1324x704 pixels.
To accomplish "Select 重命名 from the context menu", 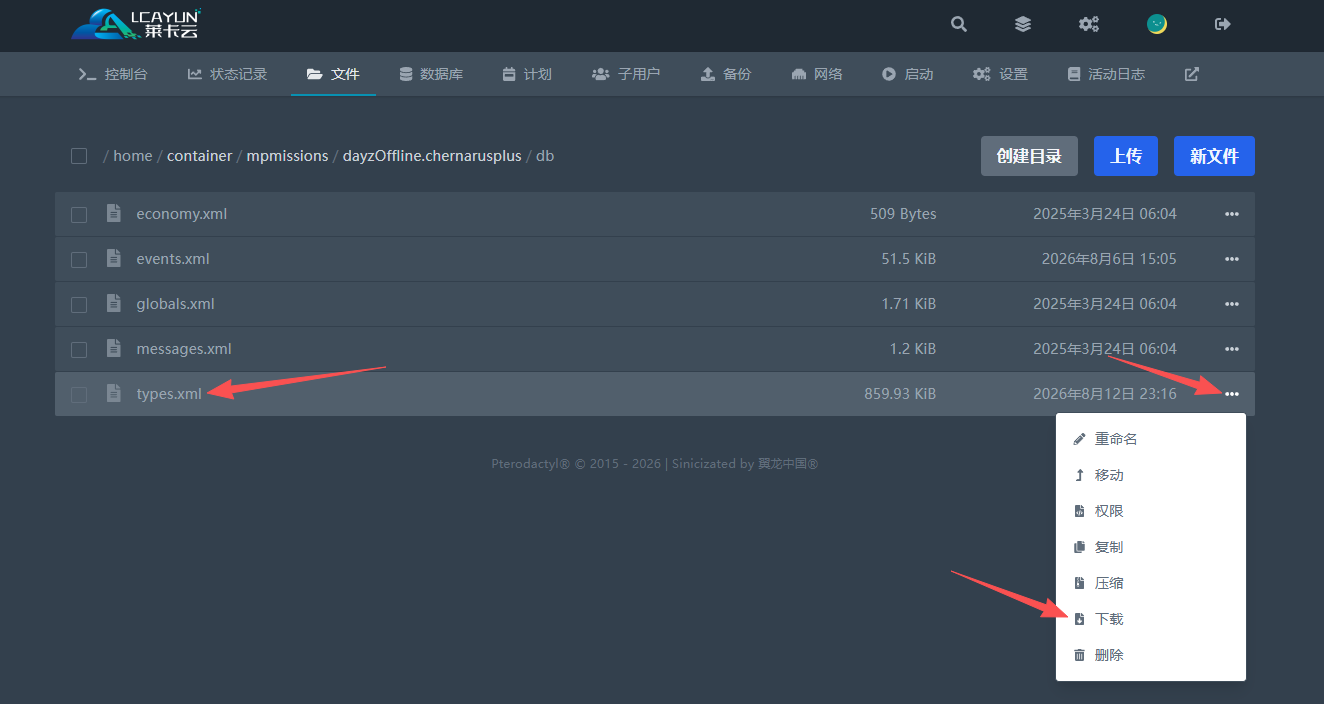I will click(1151, 439).
